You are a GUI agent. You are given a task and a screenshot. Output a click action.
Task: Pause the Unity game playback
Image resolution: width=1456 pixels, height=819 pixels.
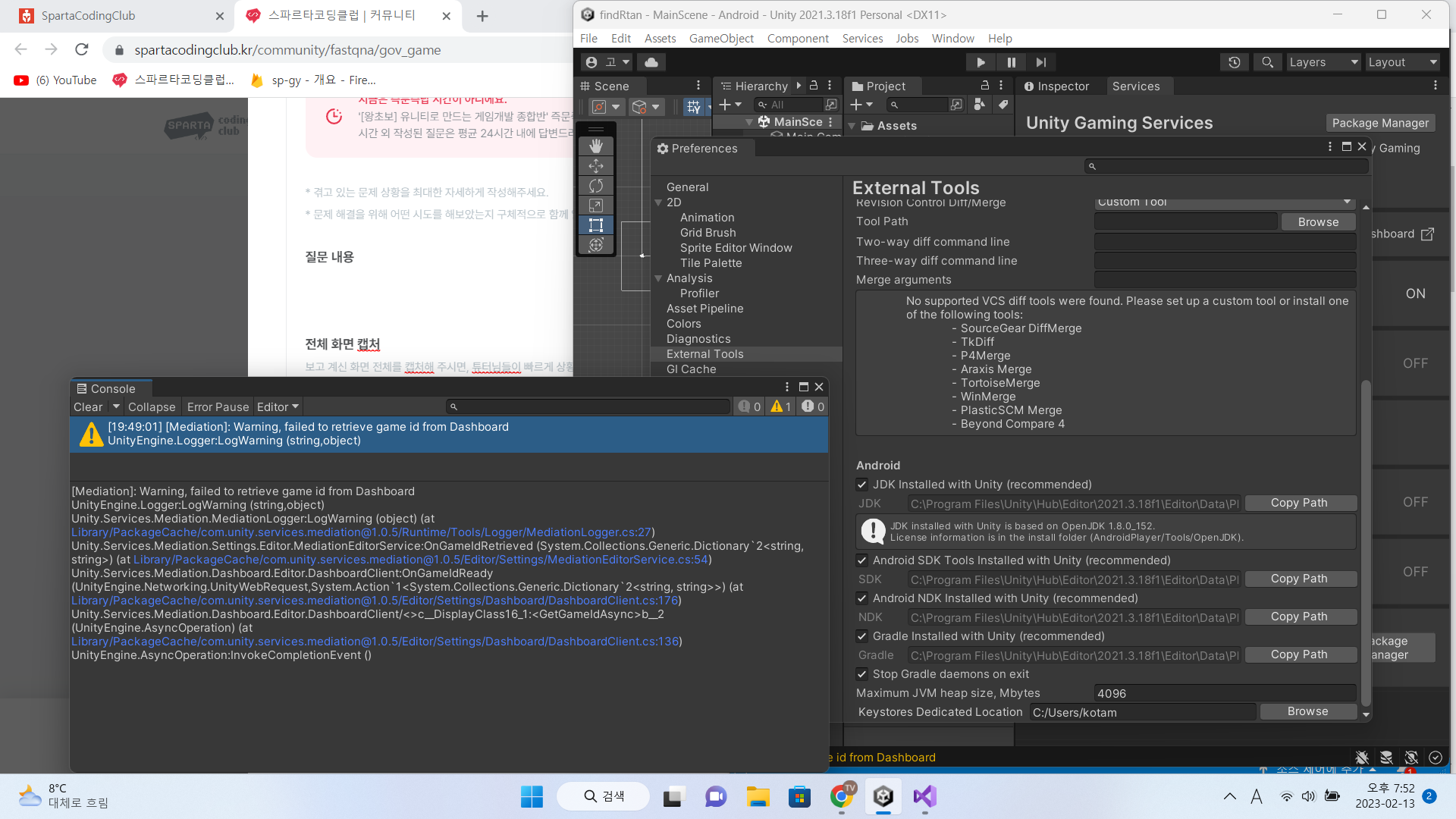pyautogui.click(x=1011, y=62)
